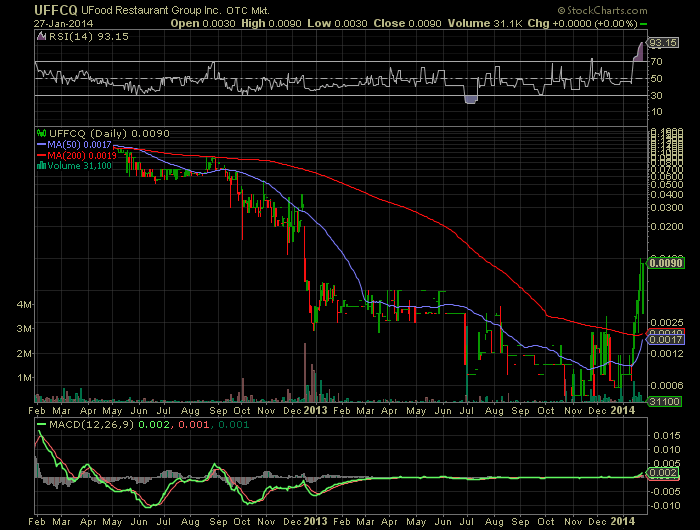Select the blue MA(50) legend line

tap(42, 145)
